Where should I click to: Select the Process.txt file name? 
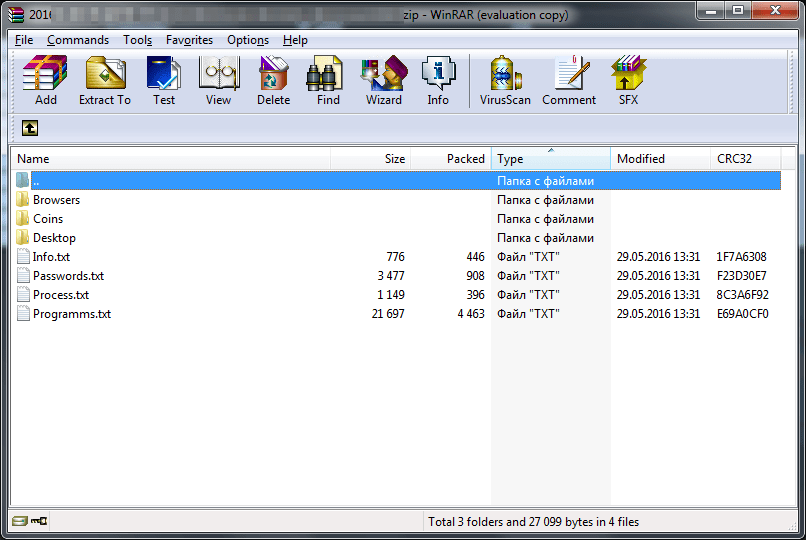(61, 295)
